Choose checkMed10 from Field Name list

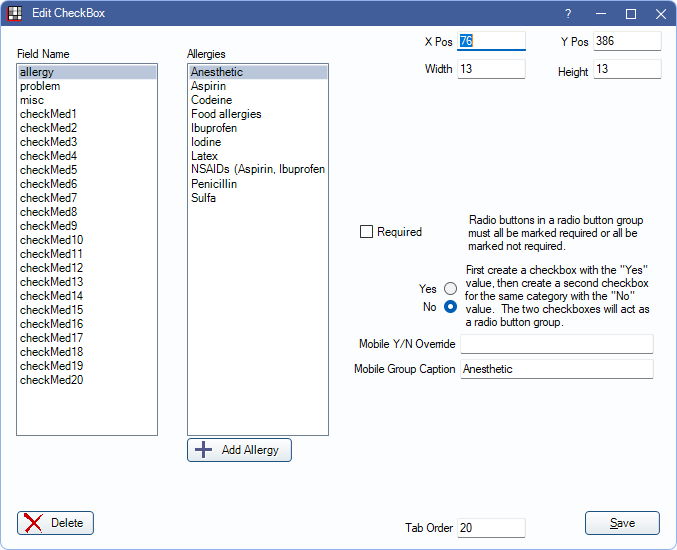[51, 240]
